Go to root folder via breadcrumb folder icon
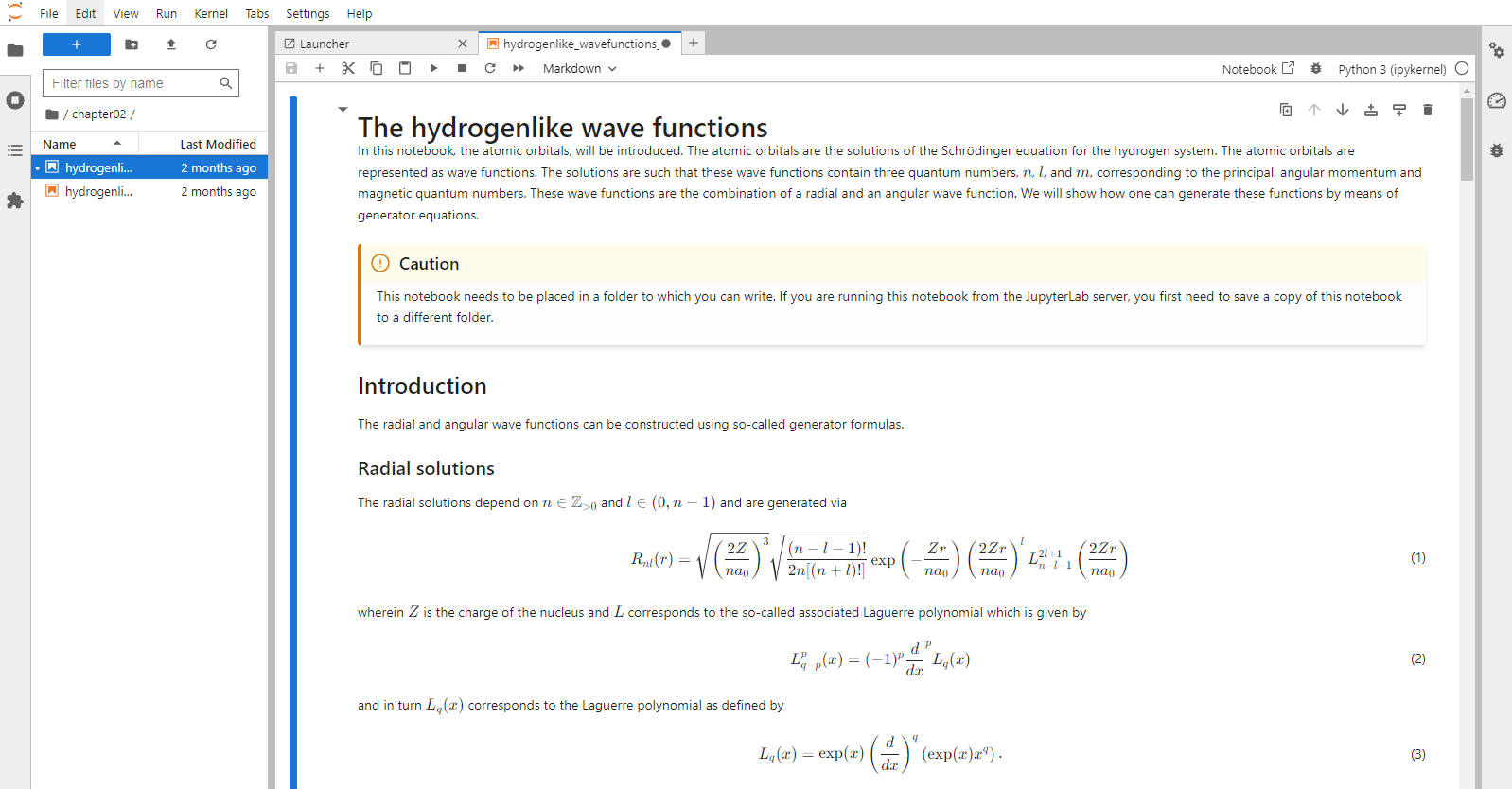This screenshot has height=789, width=1512. point(52,114)
